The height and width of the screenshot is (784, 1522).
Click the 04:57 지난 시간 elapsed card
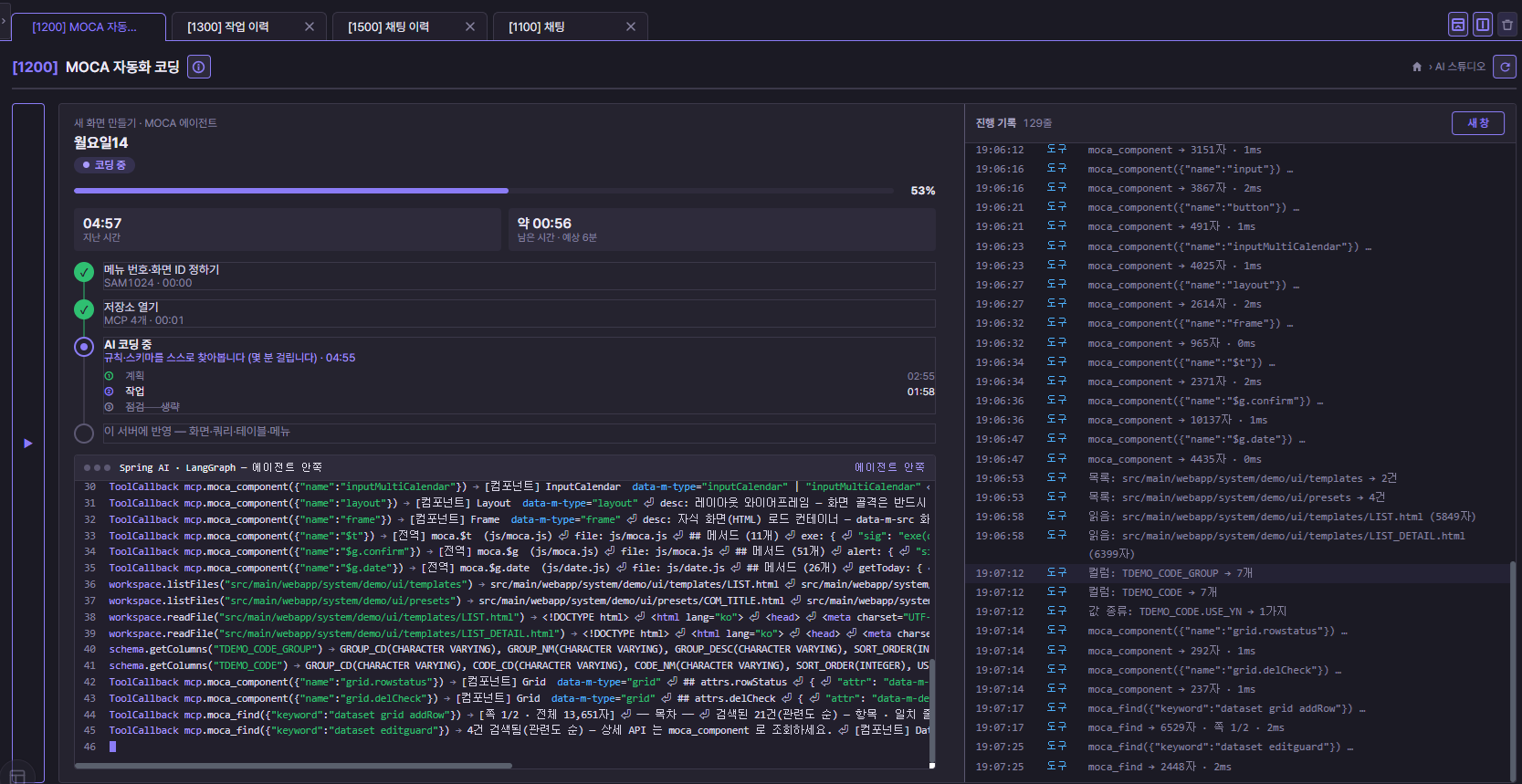point(288,229)
